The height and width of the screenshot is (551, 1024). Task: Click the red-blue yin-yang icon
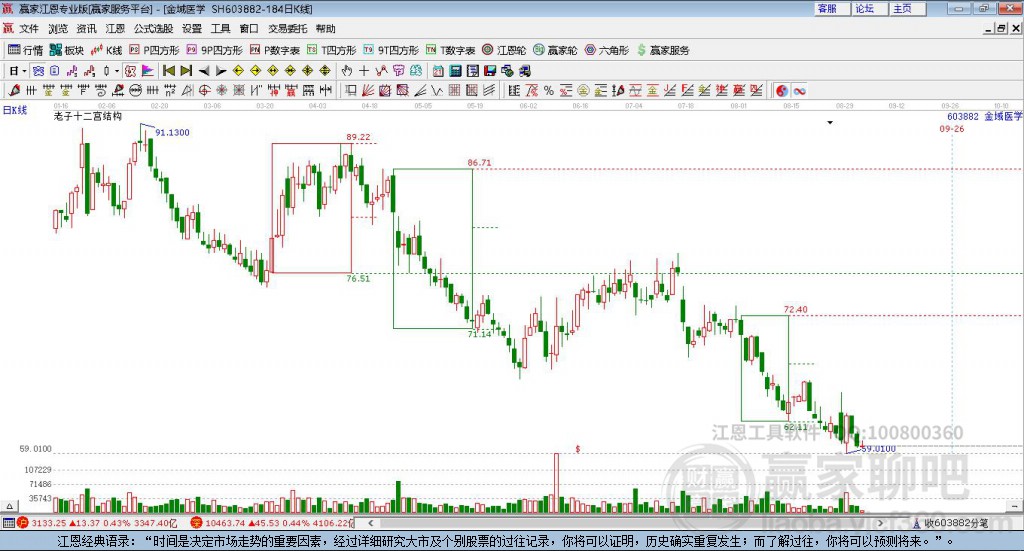782,90
